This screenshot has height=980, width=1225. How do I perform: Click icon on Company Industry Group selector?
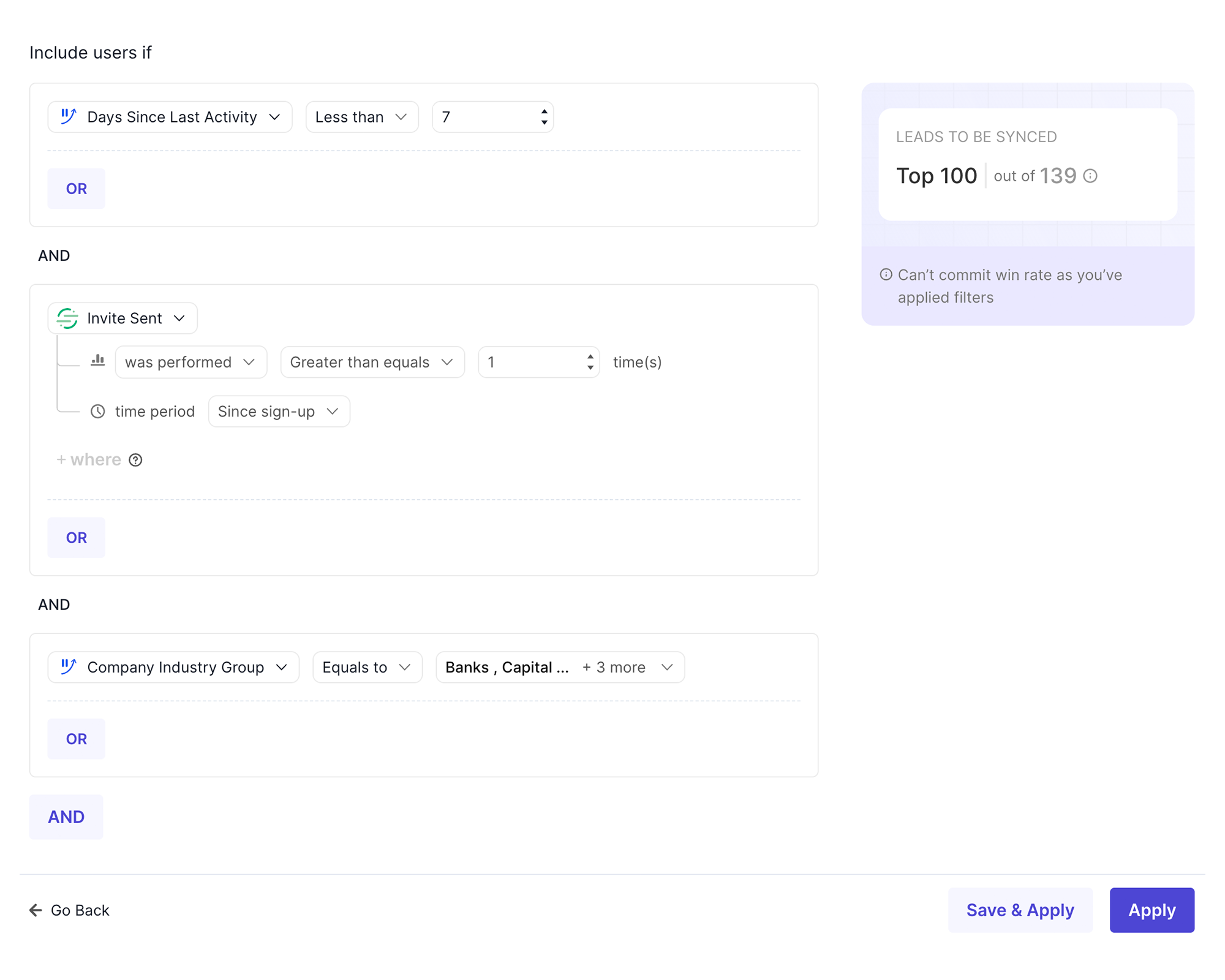point(69,666)
